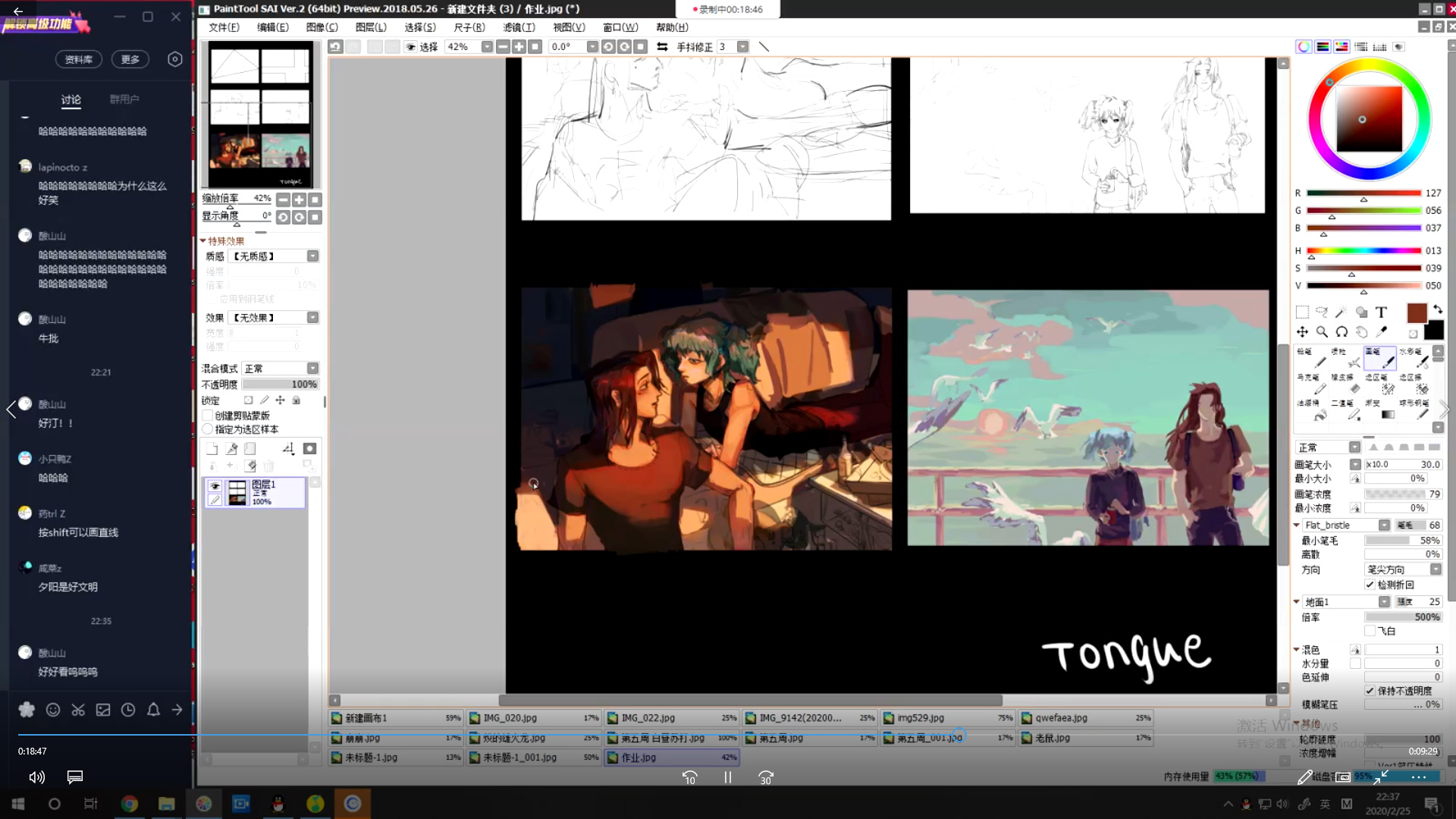Open the 滤镜(T) menu

pyautogui.click(x=519, y=27)
